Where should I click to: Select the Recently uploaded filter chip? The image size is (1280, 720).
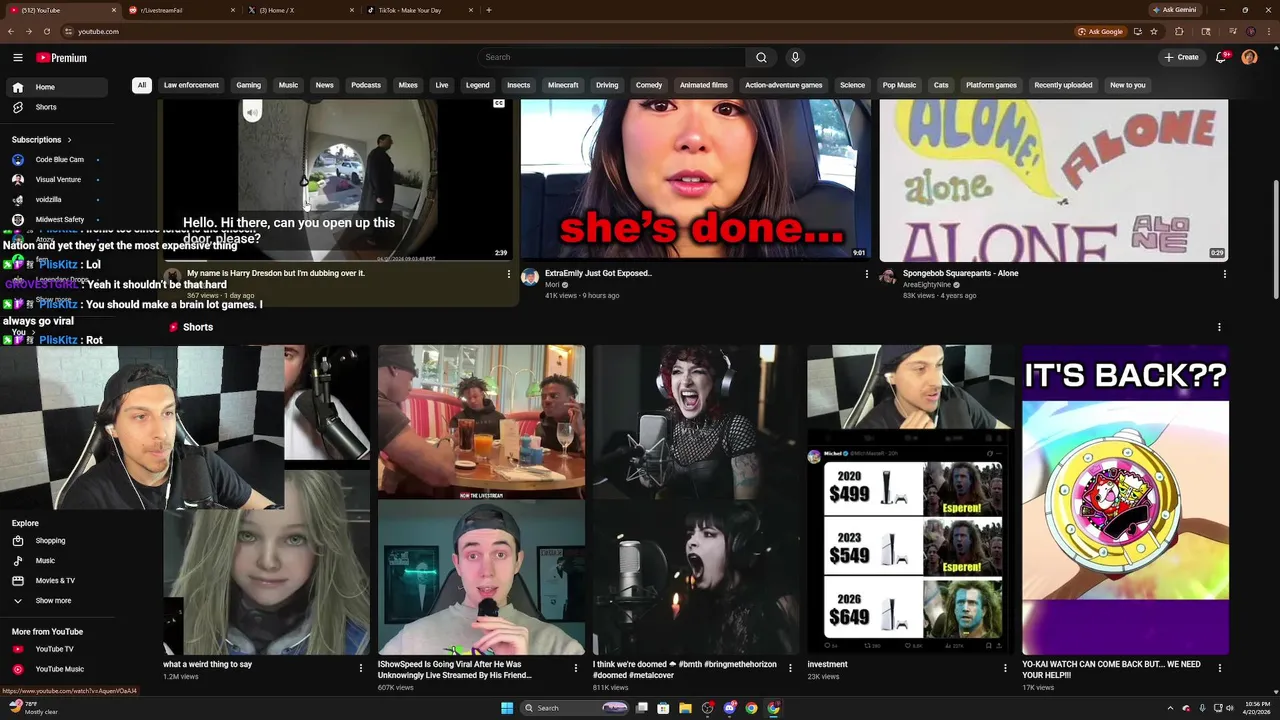pos(1063,85)
